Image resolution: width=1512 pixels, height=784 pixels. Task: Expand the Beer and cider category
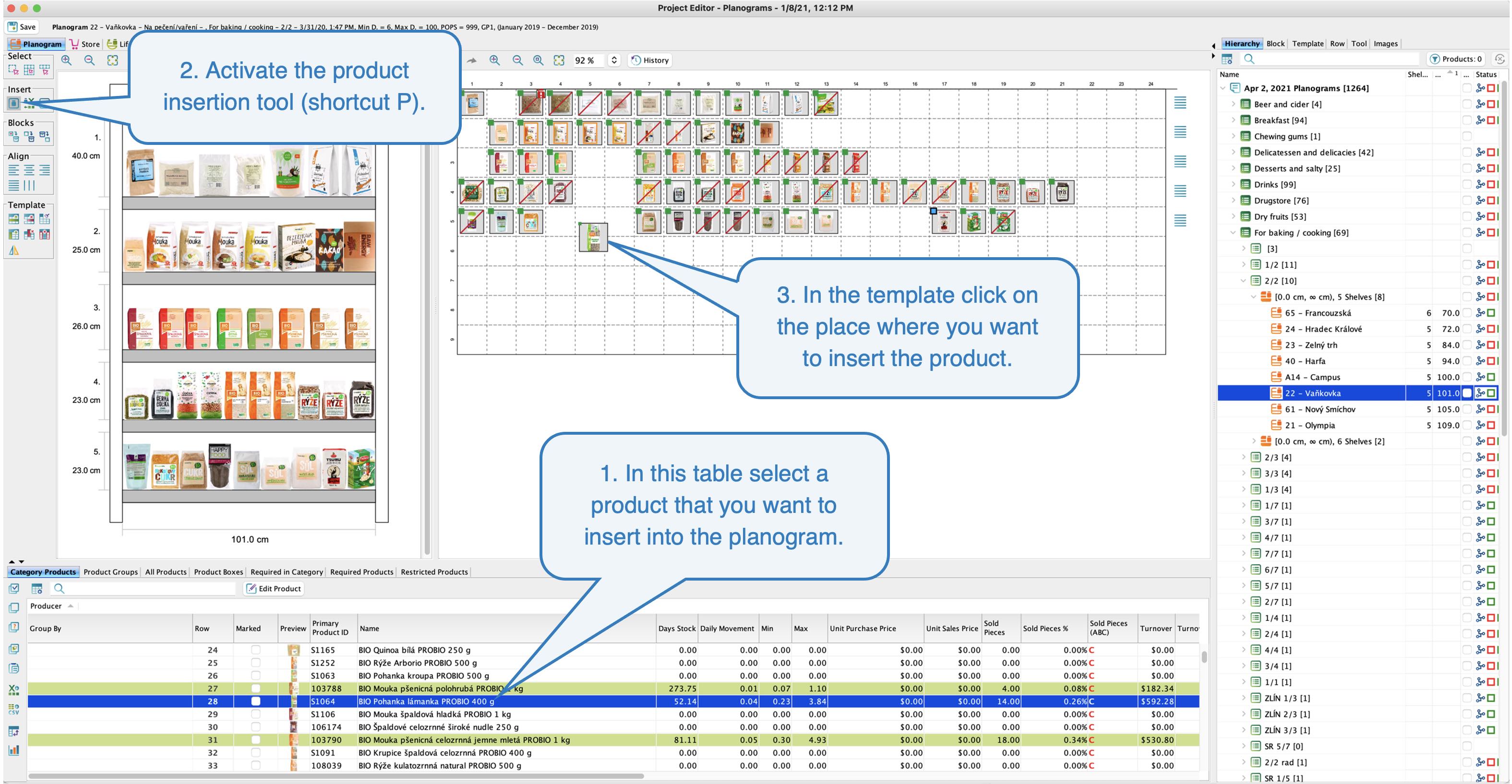1233,105
